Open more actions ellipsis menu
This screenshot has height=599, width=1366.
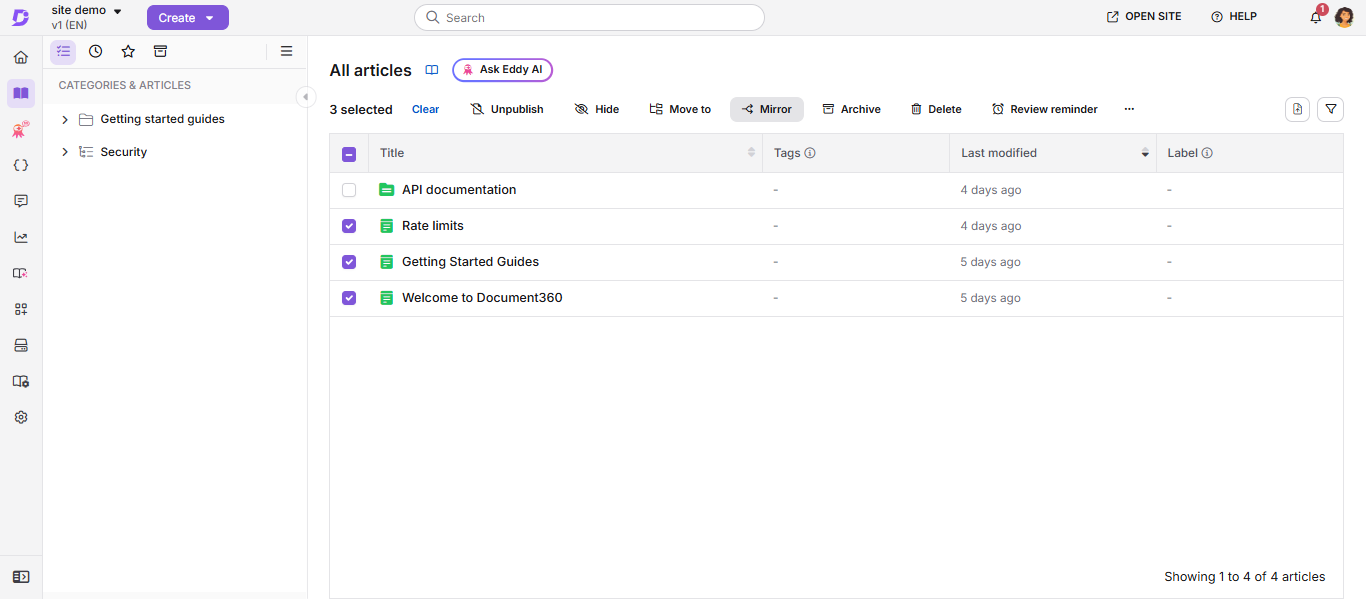point(1129,109)
